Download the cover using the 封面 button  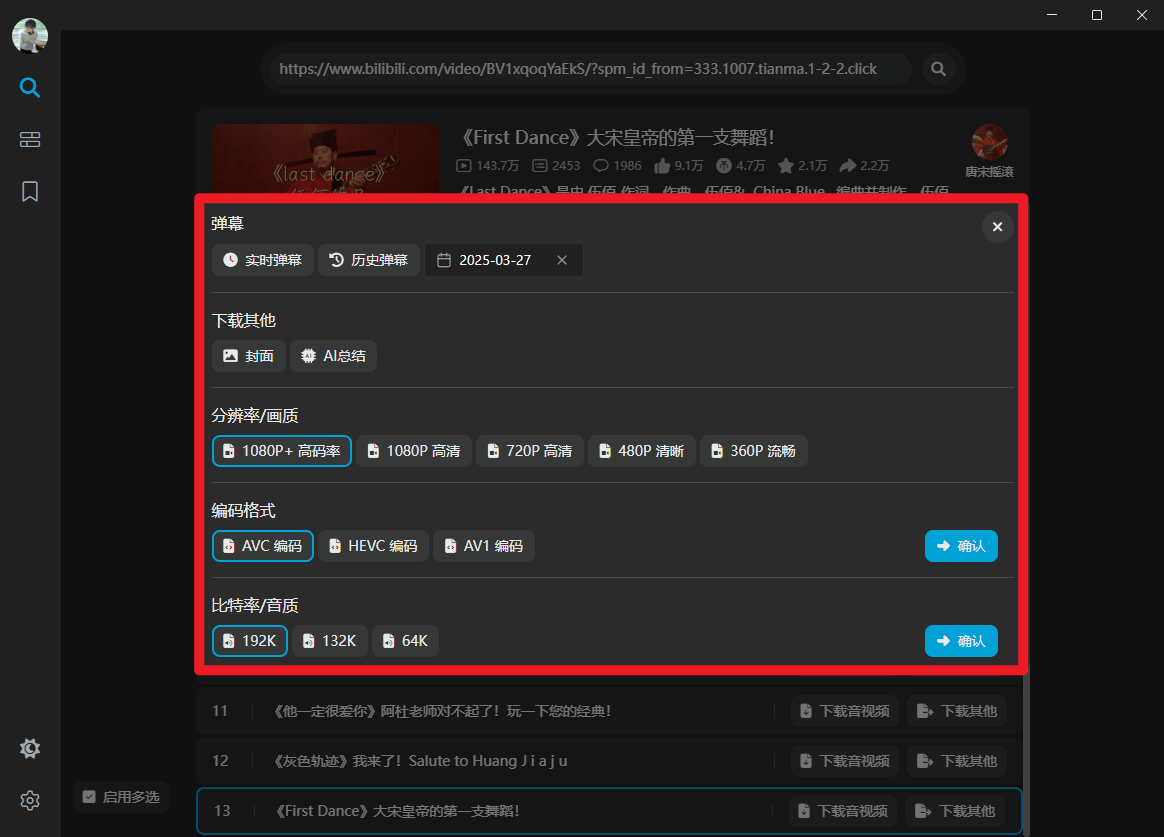pyautogui.click(x=248, y=355)
